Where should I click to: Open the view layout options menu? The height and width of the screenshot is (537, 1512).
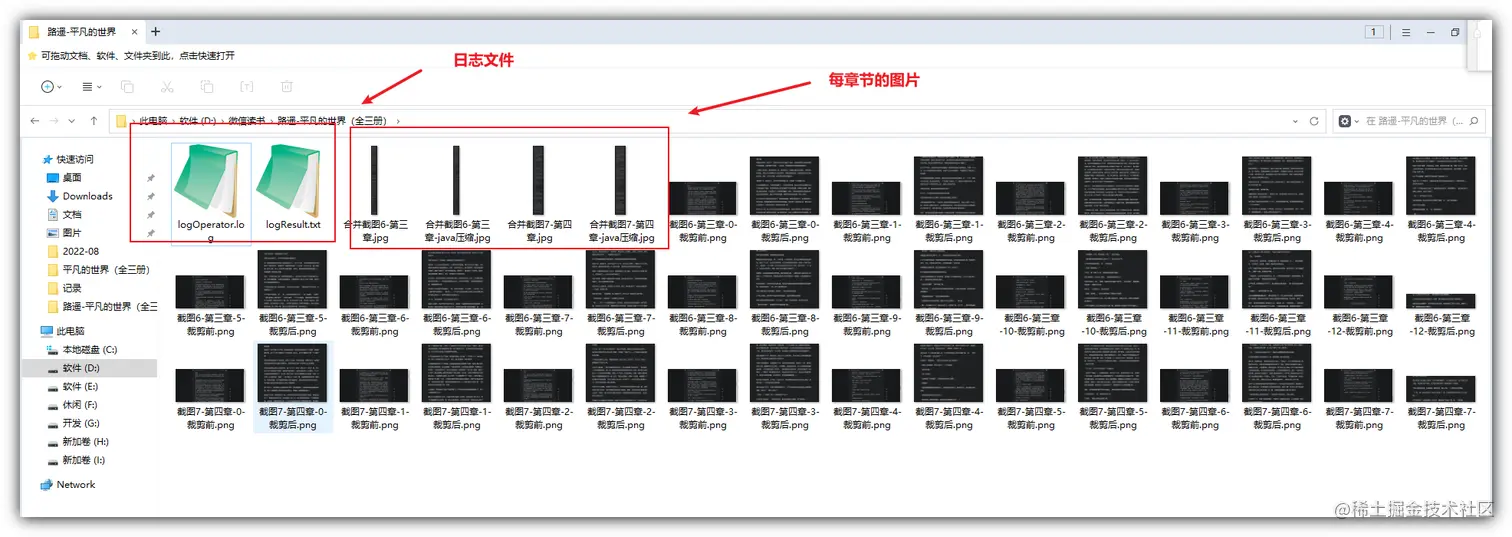91,87
